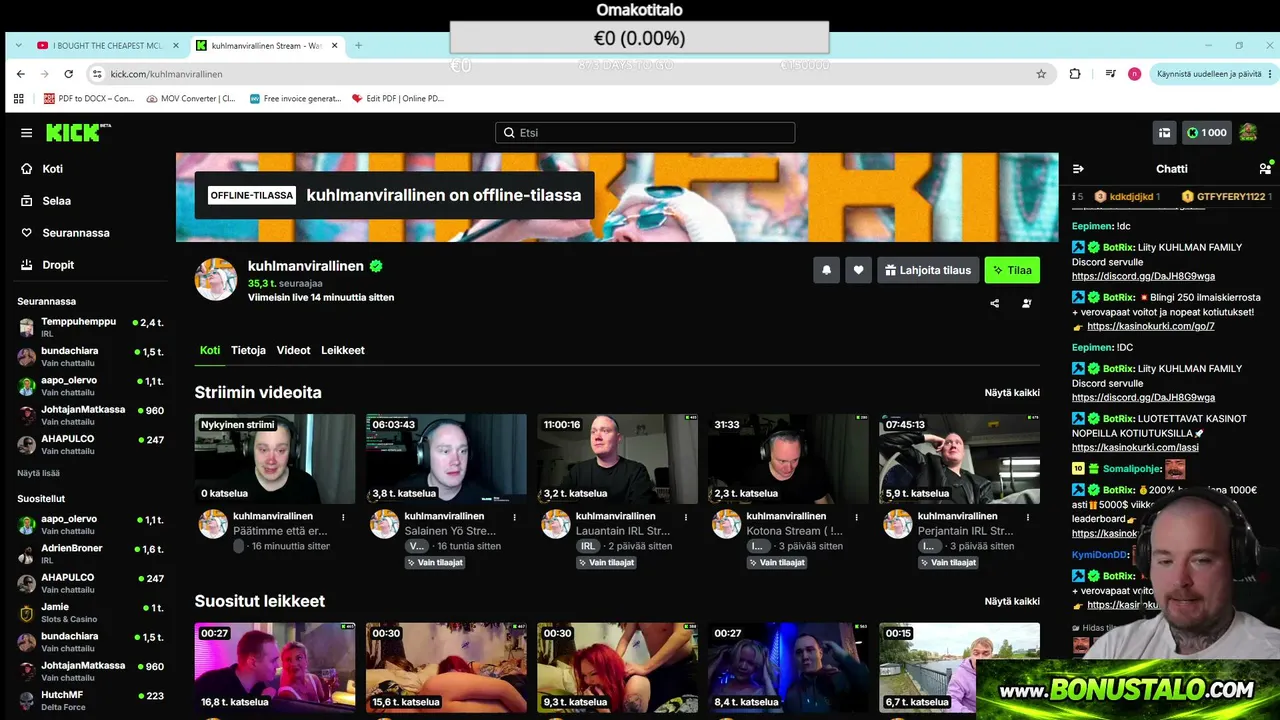Click the Etsi search field
1280x720 pixels.
[x=645, y=133]
